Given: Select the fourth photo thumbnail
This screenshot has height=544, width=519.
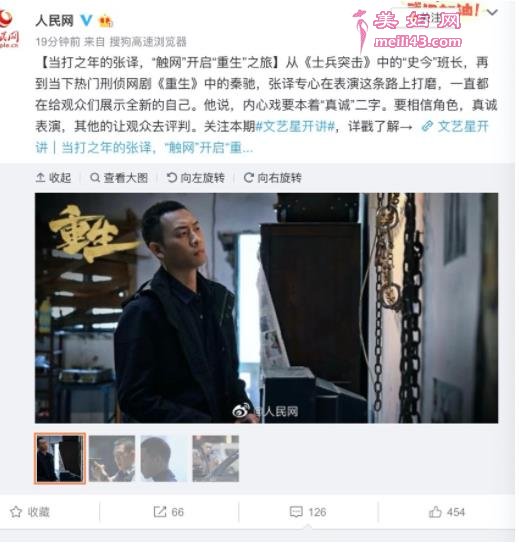Looking at the screenshot, I should tap(215, 458).
